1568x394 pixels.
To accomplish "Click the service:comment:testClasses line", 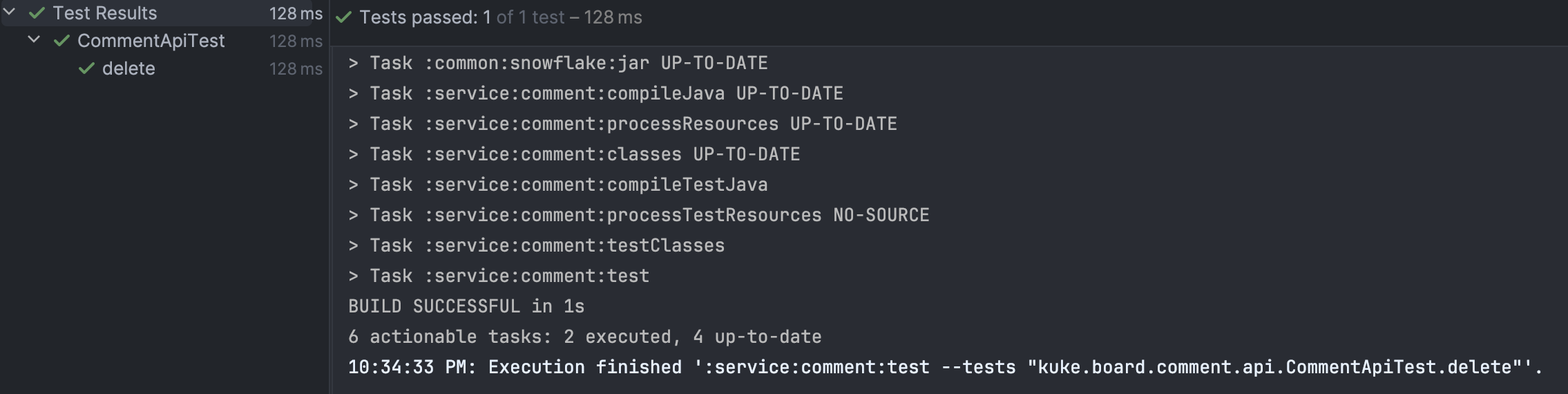I will 537,245.
